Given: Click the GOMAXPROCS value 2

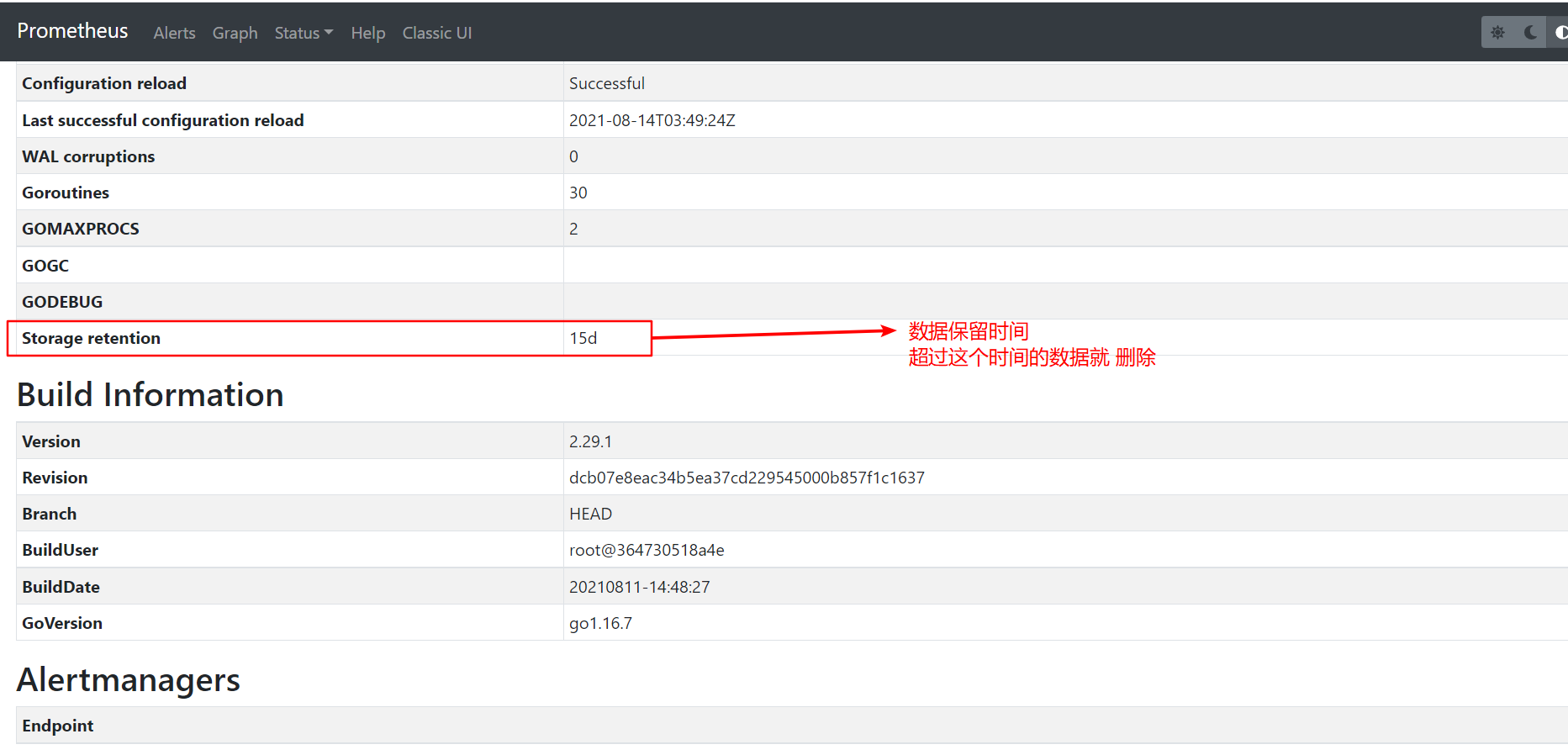Looking at the screenshot, I should pos(573,229).
